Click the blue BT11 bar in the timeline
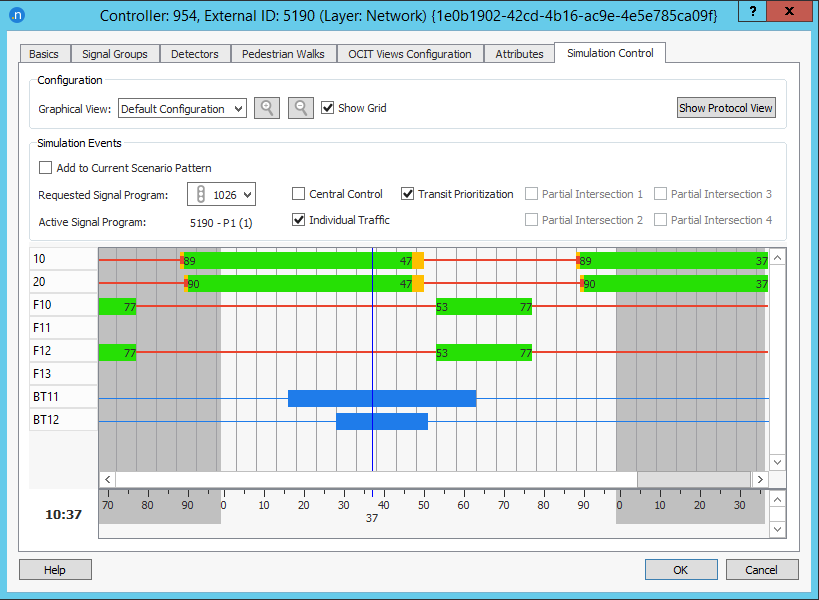 382,398
